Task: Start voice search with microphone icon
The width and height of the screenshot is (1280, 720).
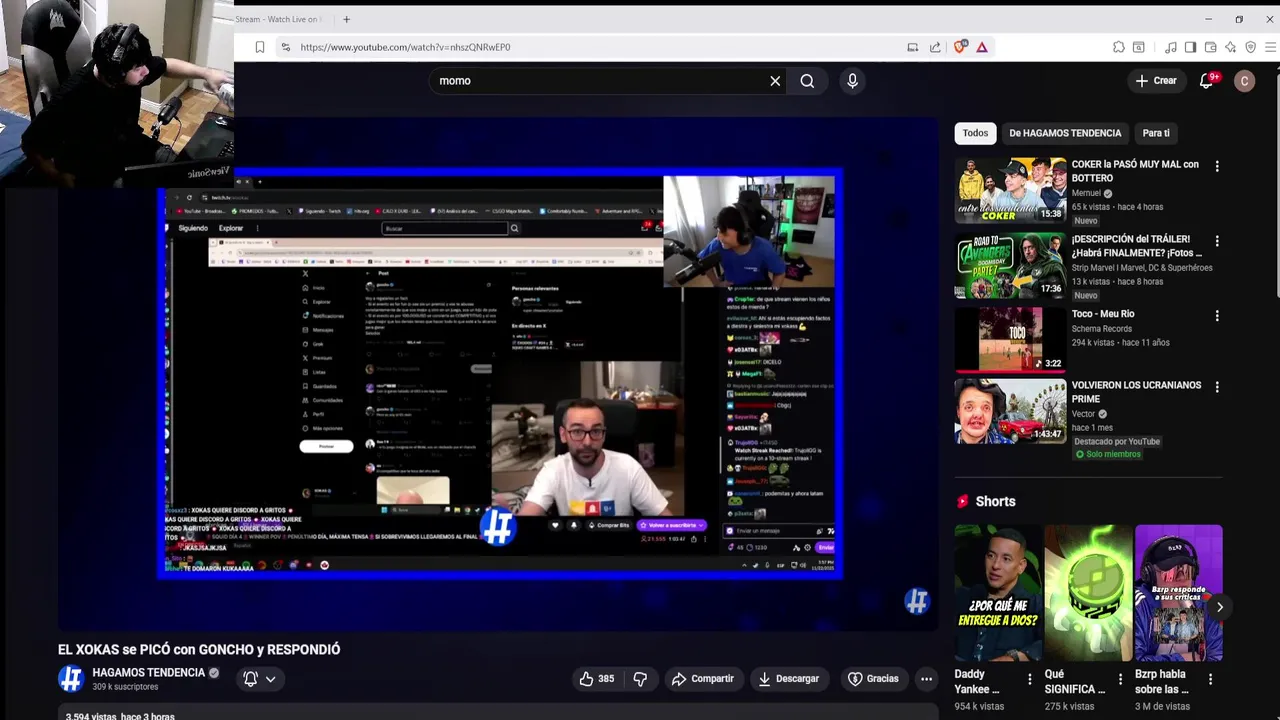Action: 852,81
